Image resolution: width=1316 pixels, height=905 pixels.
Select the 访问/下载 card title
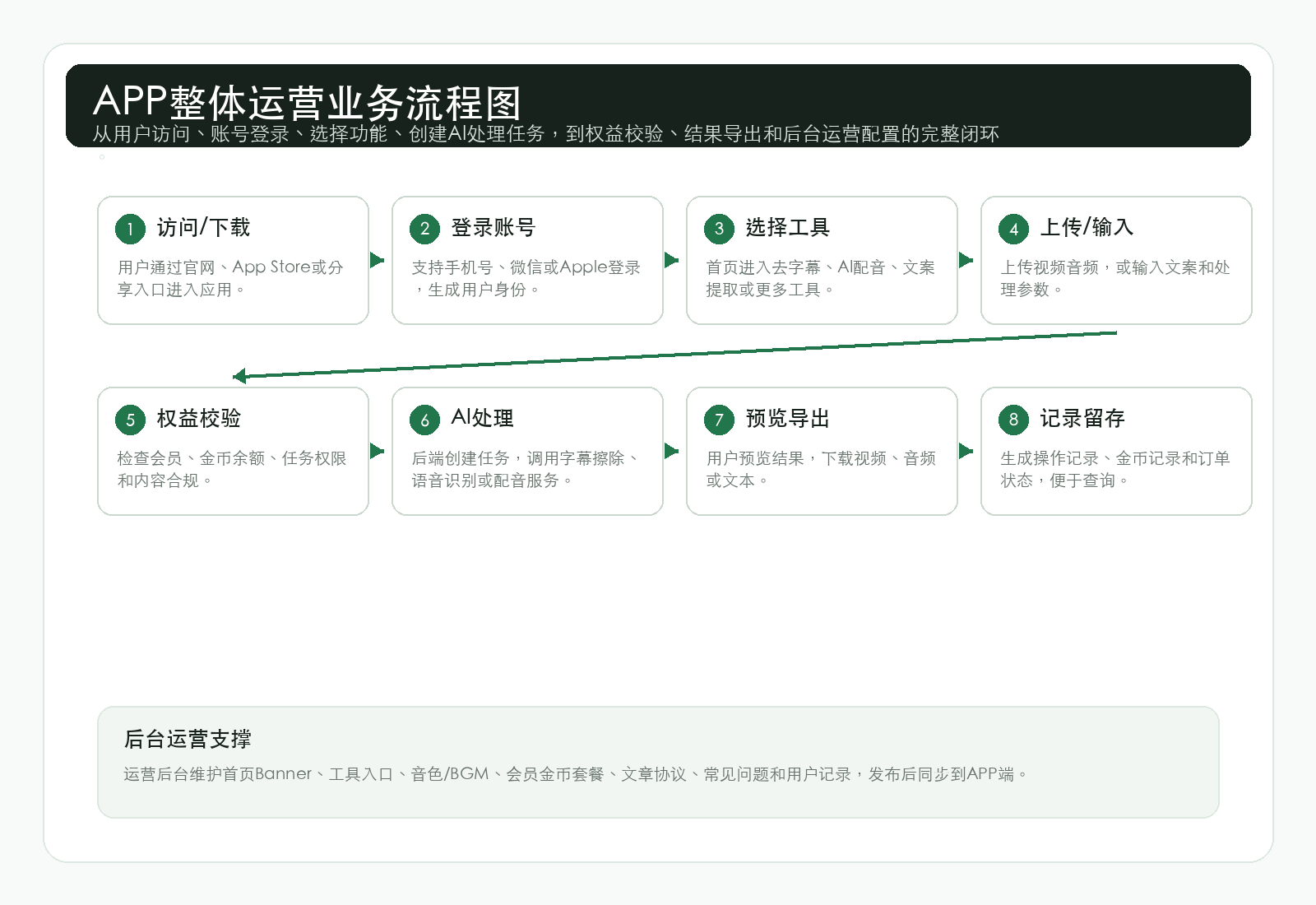[x=203, y=227]
